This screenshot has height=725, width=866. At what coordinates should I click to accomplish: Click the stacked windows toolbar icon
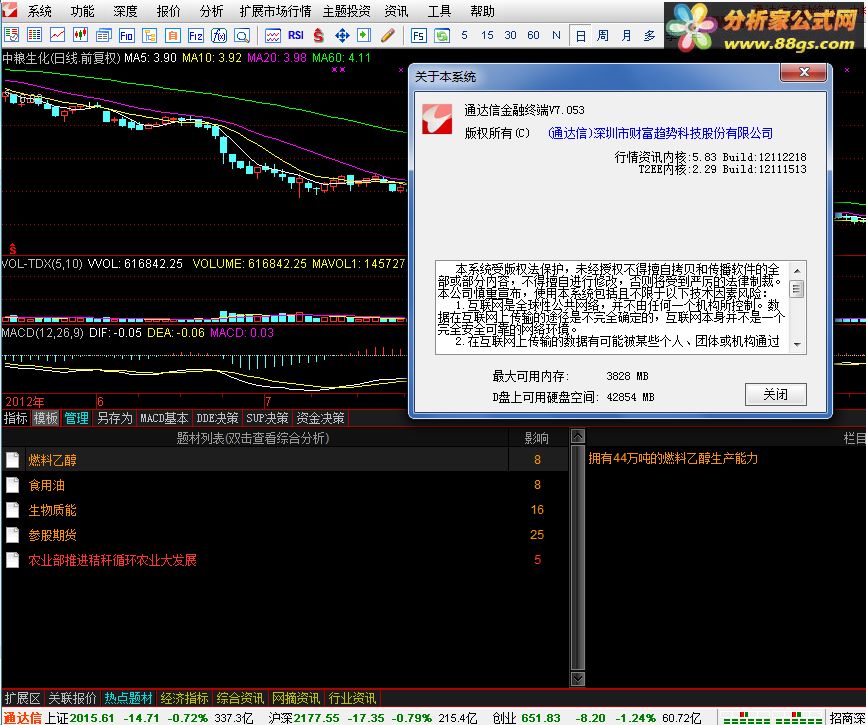point(103,35)
